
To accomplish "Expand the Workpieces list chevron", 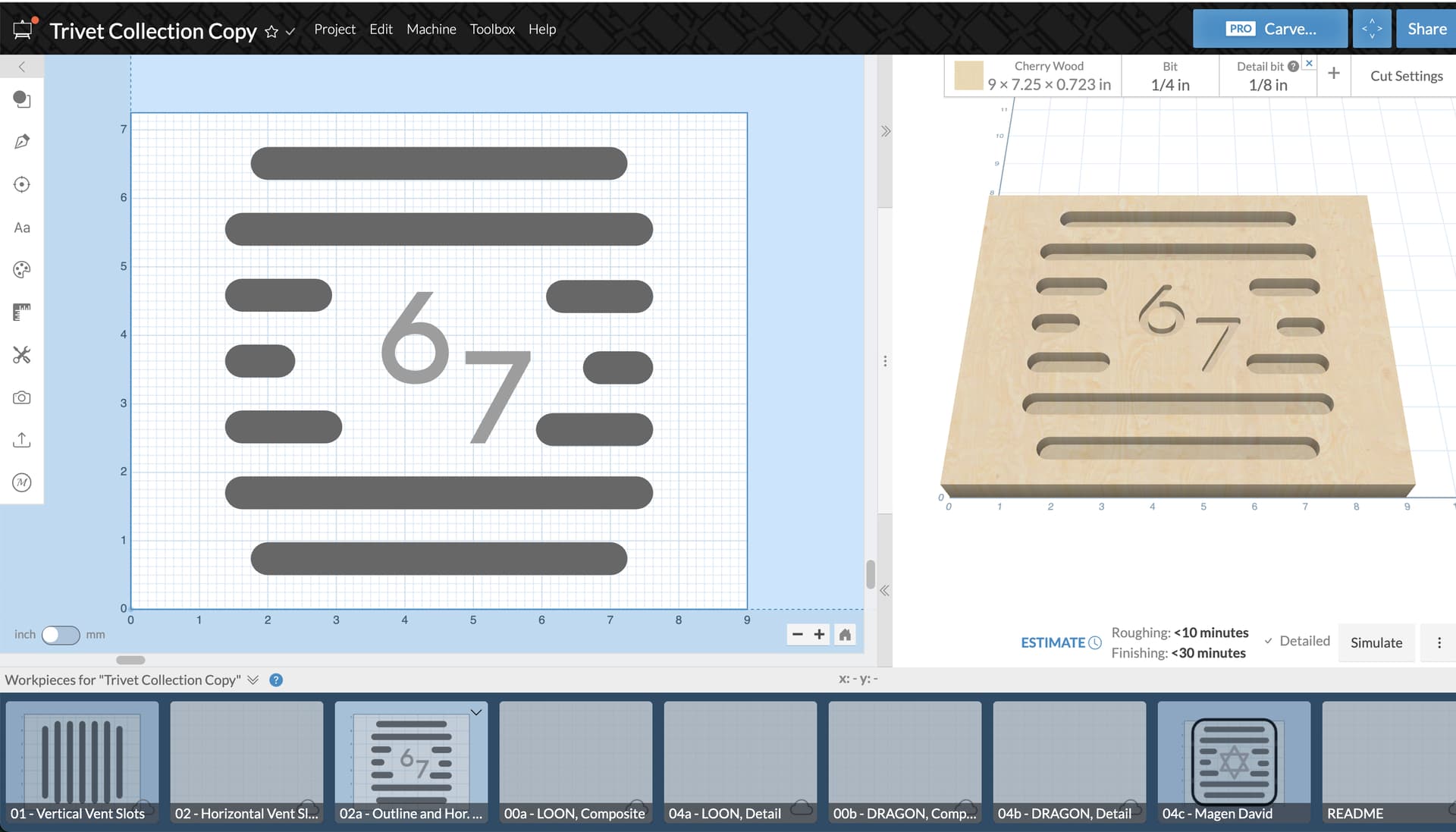I will [253, 680].
